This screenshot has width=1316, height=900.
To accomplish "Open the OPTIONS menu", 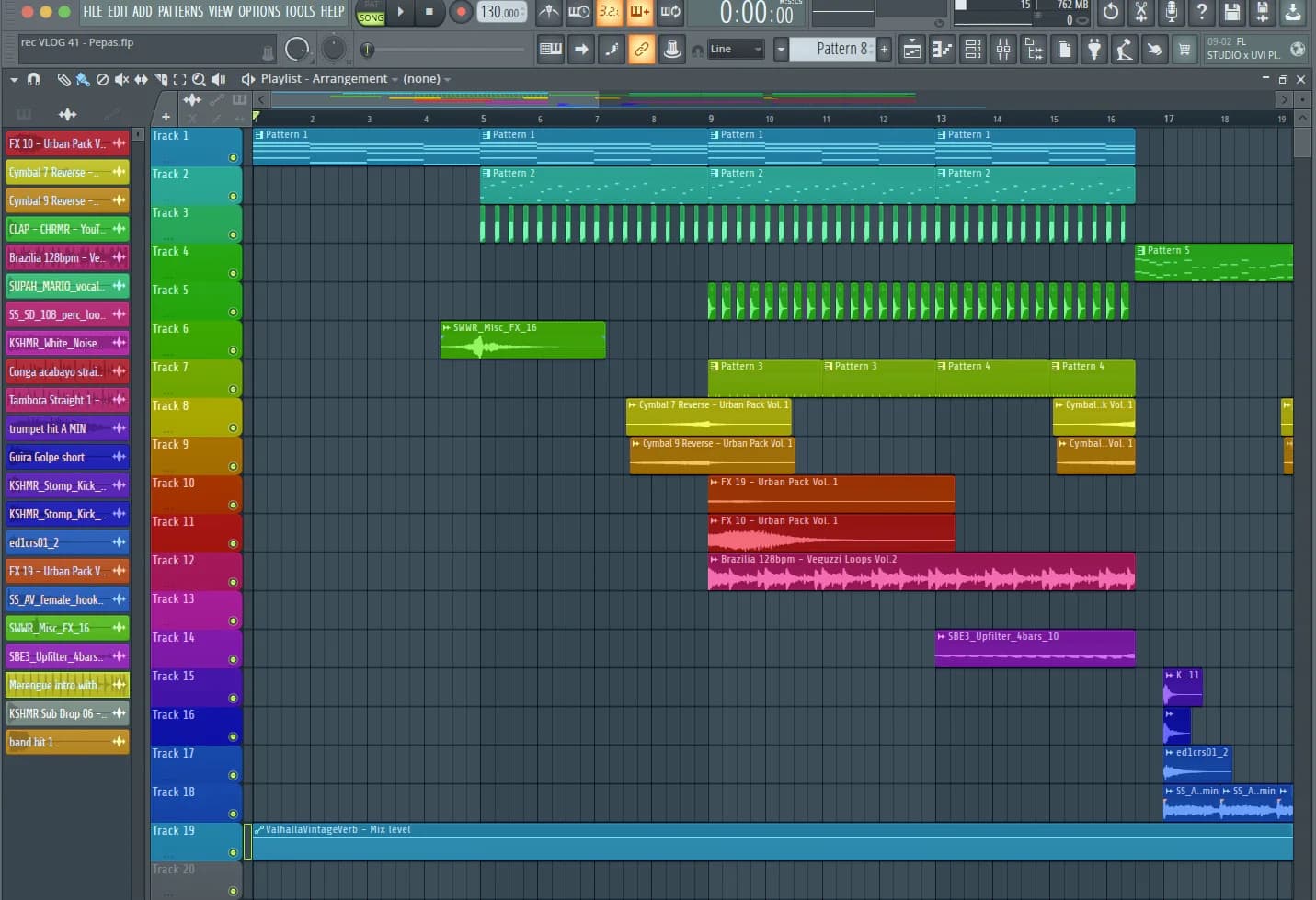I will [x=260, y=12].
